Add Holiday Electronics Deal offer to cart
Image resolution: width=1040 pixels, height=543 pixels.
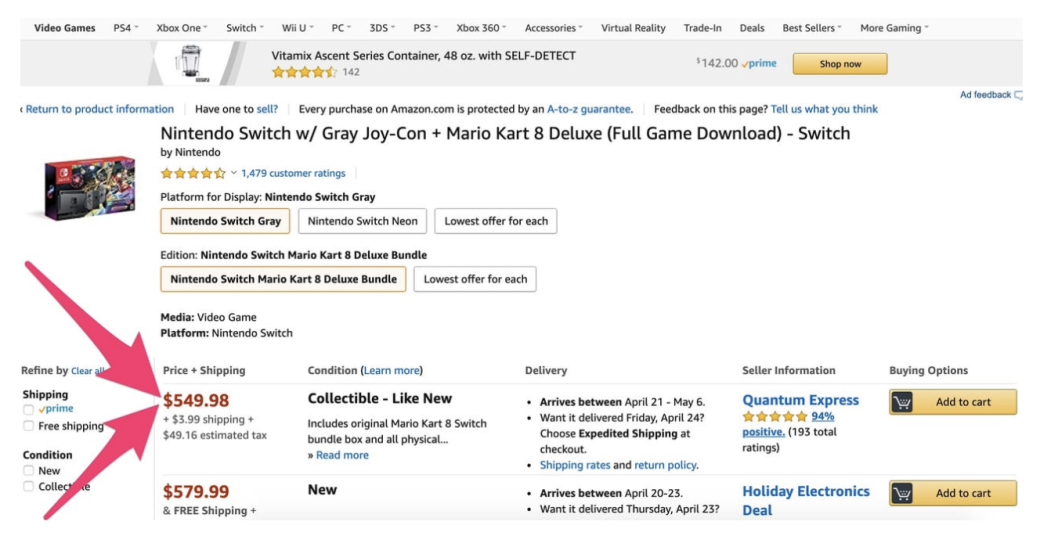coord(952,493)
